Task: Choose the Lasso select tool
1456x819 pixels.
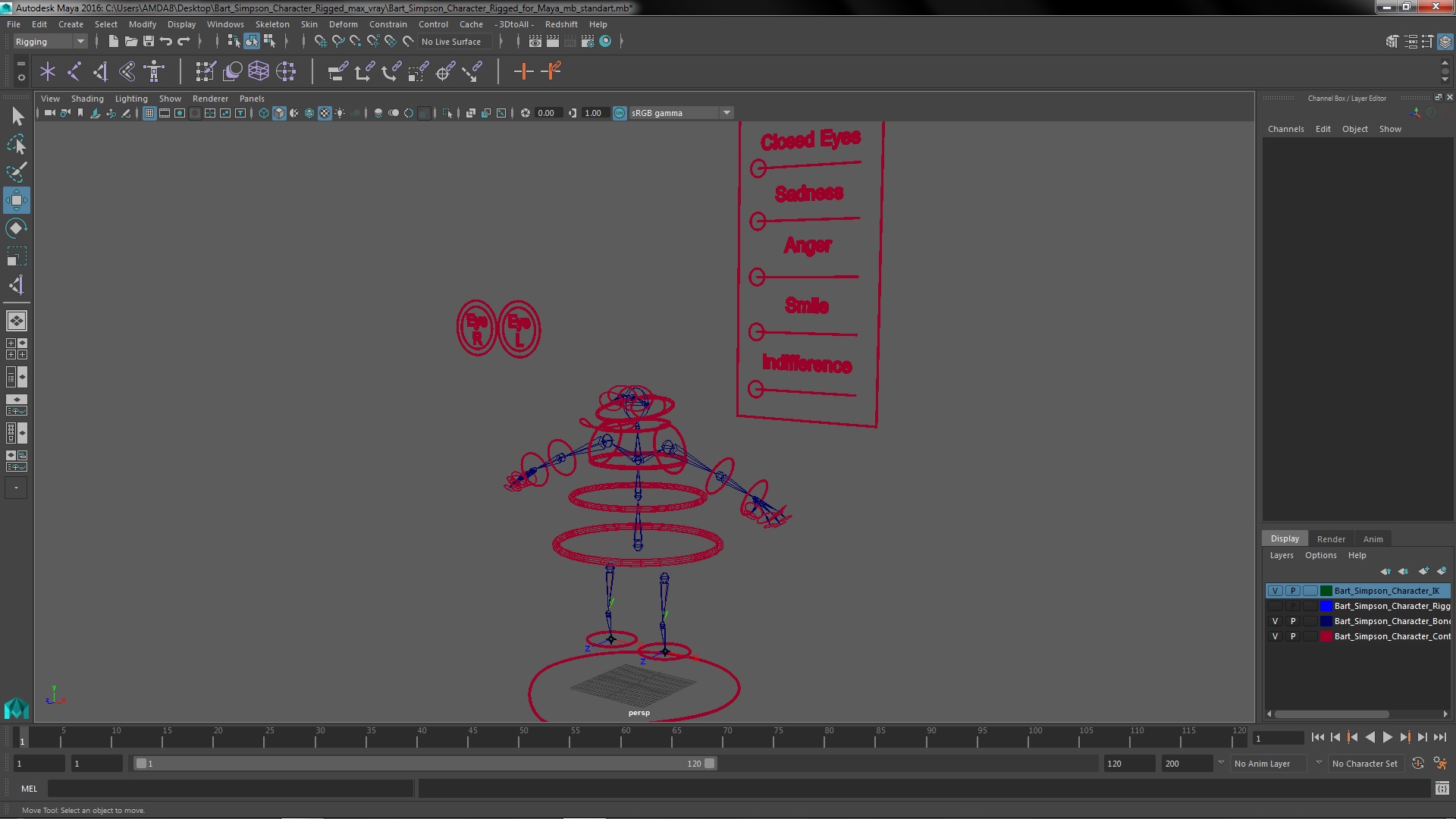Action: (x=17, y=144)
